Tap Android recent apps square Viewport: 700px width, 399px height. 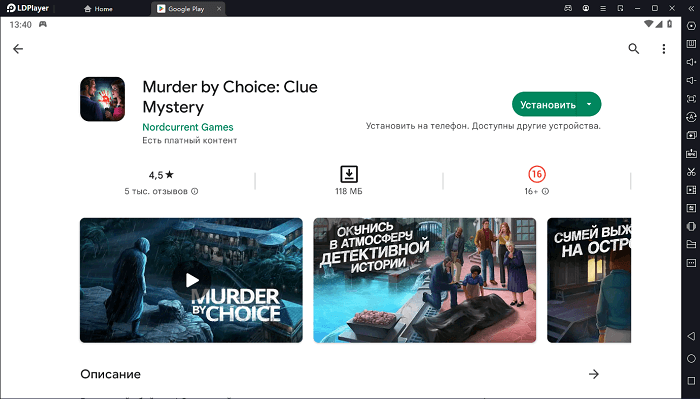pyautogui.click(x=691, y=381)
